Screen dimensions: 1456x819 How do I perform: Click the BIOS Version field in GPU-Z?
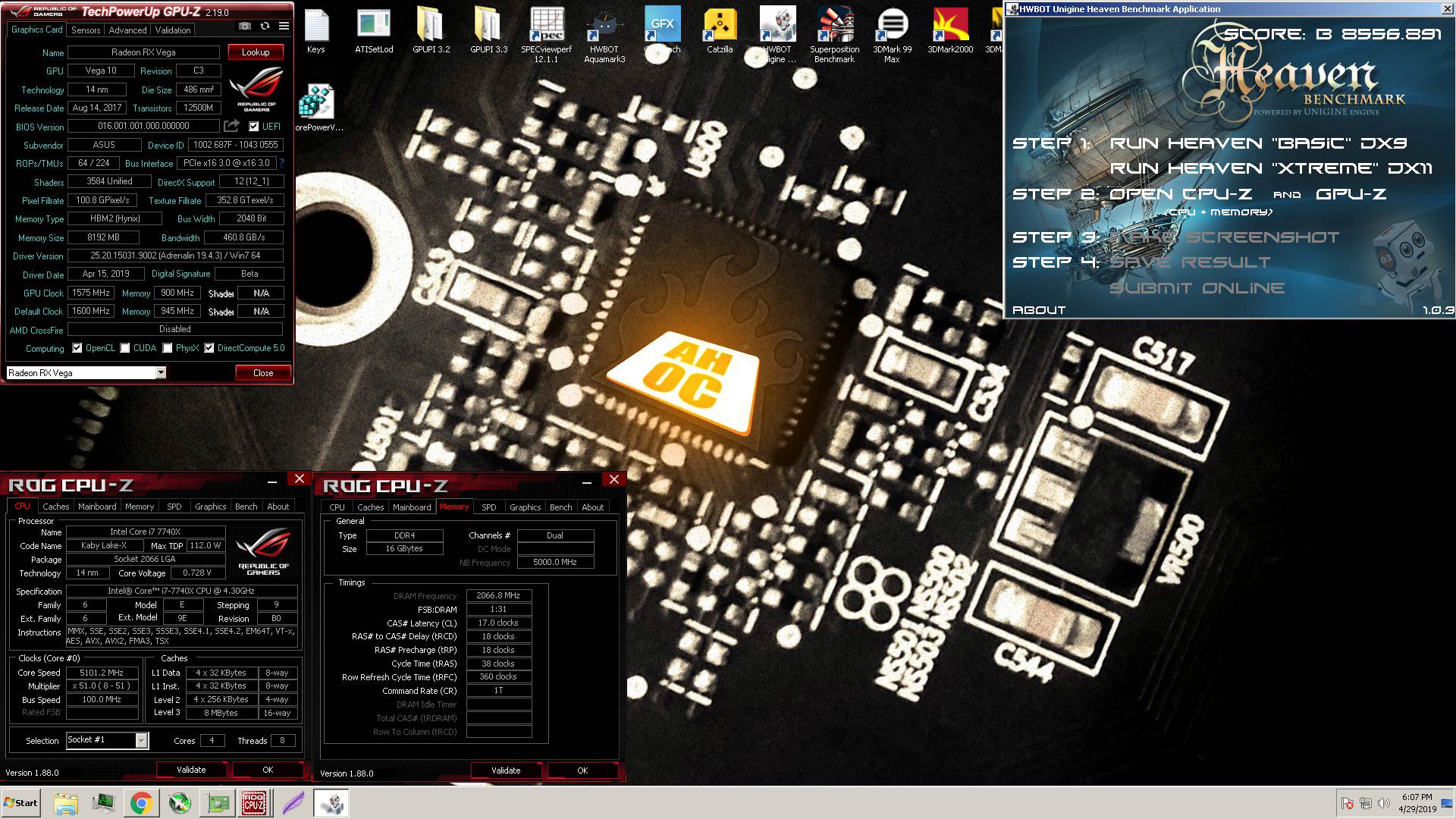coord(143,126)
